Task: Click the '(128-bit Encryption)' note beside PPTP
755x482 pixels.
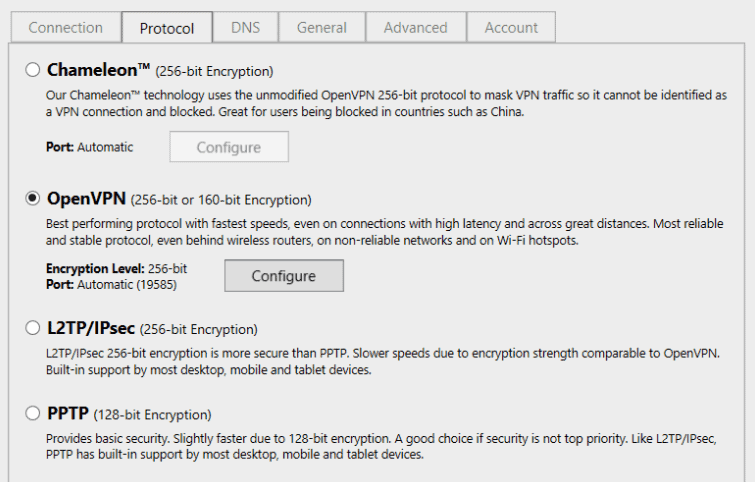Action: coord(153,414)
